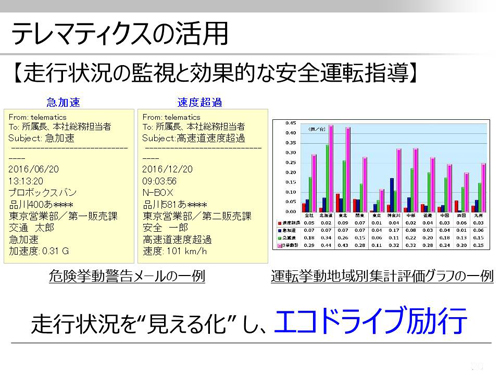Click 高速道速度超過 line above the speed value
Viewport: 500px width, 375px height.
point(177,239)
